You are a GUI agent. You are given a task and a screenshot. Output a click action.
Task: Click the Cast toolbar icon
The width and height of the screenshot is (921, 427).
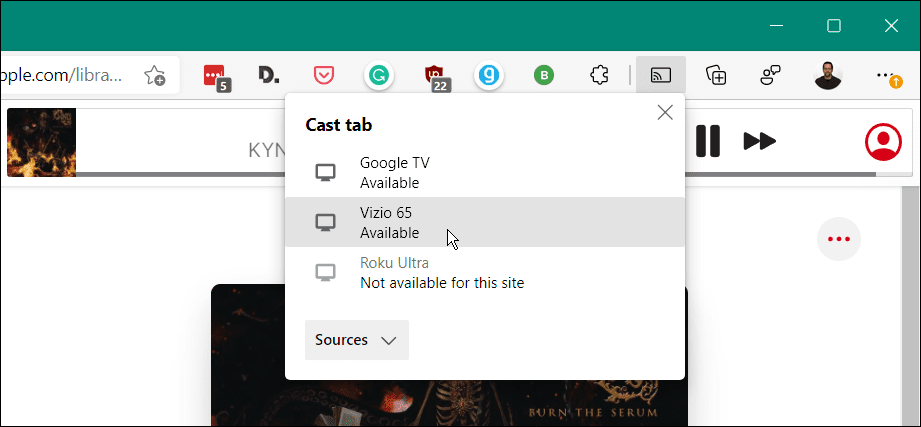(661, 75)
